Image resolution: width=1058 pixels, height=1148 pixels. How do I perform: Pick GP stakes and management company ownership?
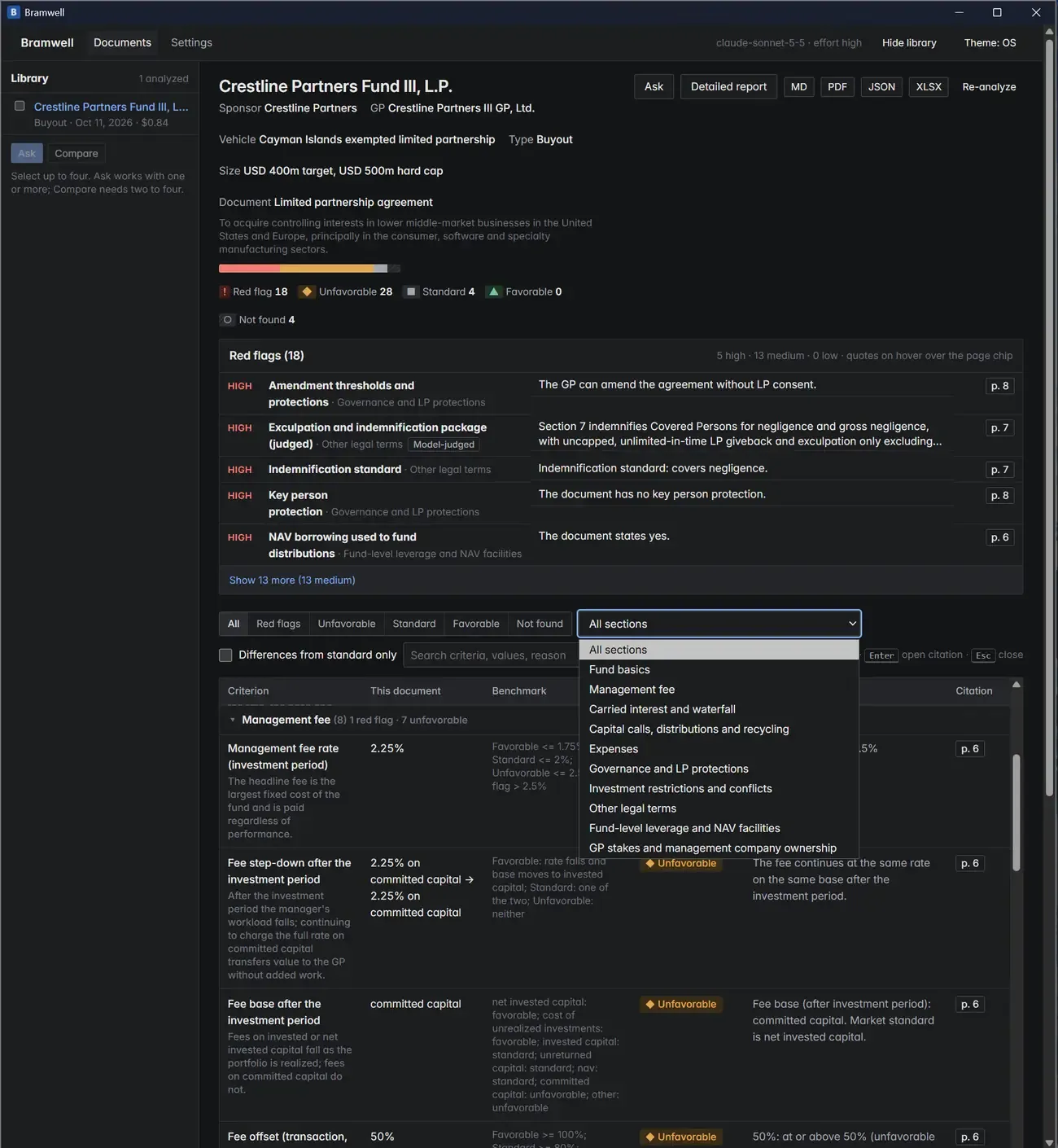(719, 848)
